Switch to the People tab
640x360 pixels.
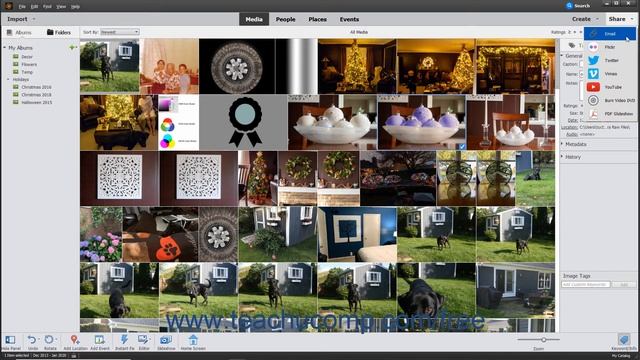285,19
